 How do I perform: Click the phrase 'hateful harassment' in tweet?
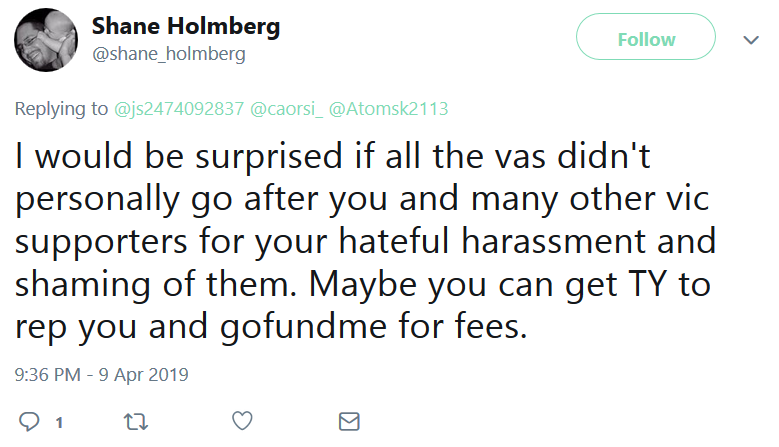[x=492, y=241]
